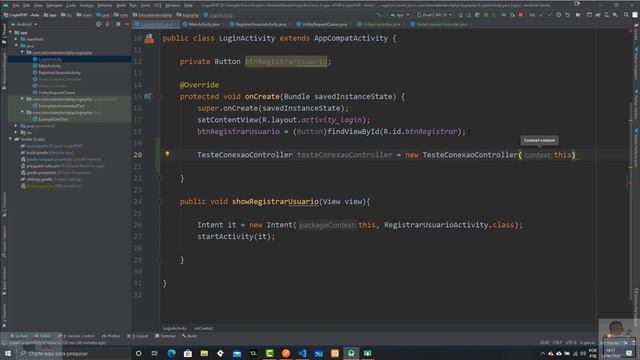
Task: Click the scroll-from-source target icon in Project panel
Action: [x=98, y=24]
